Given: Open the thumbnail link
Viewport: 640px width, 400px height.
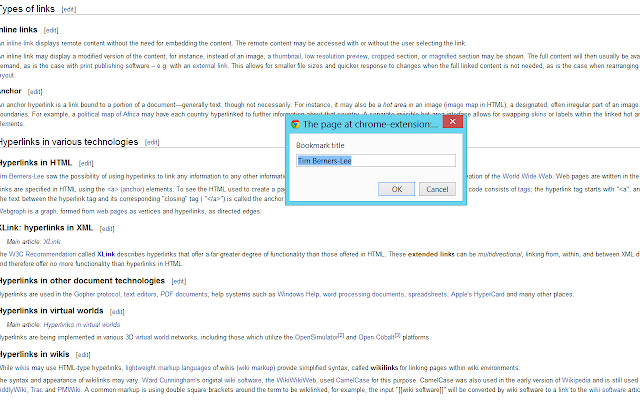Looking at the screenshot, I should [287, 56].
